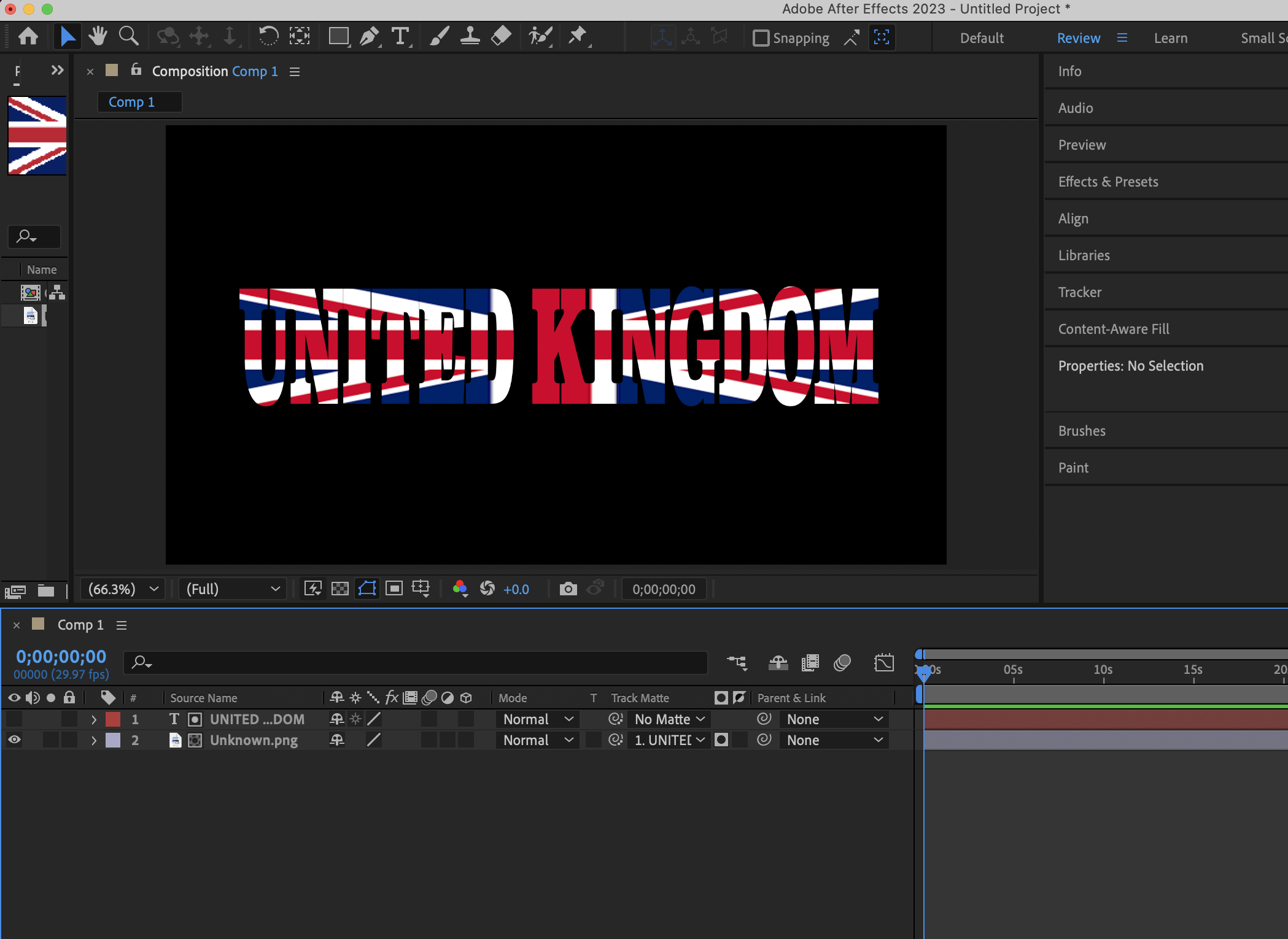Select the Hand tool
Image resolution: width=1288 pixels, height=939 pixels.
pyautogui.click(x=98, y=37)
